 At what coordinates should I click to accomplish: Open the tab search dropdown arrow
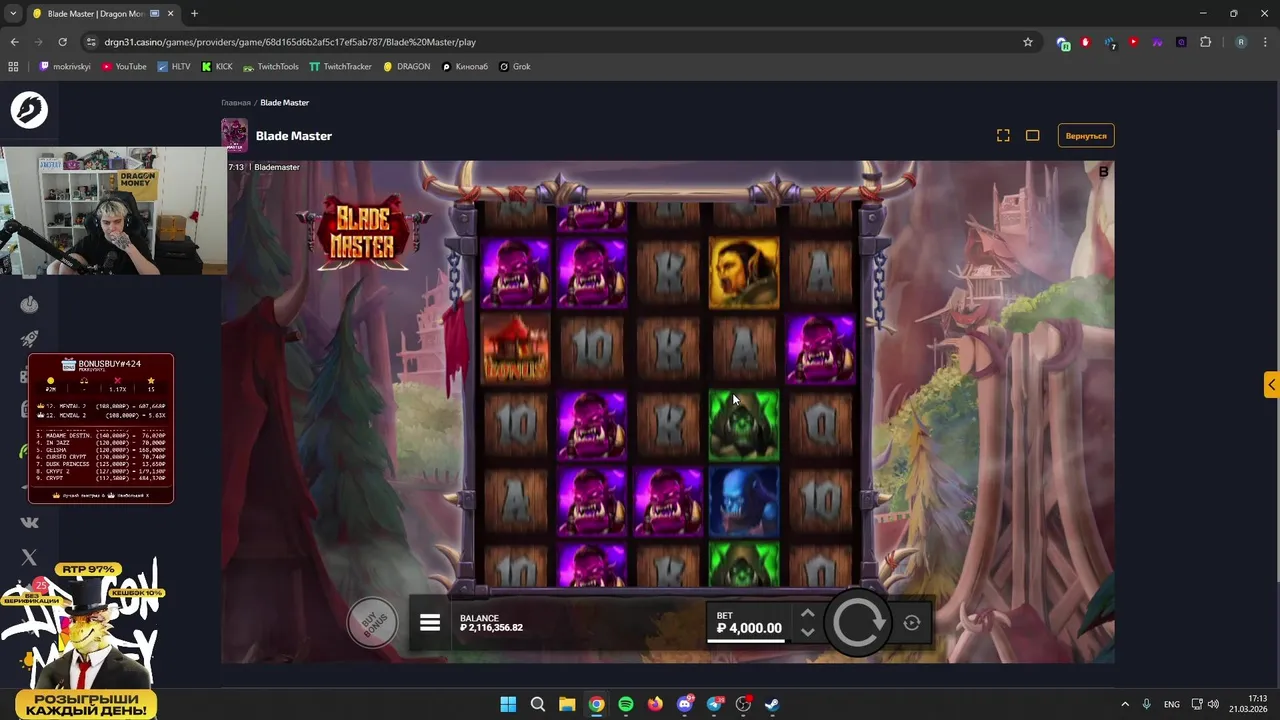[13, 13]
